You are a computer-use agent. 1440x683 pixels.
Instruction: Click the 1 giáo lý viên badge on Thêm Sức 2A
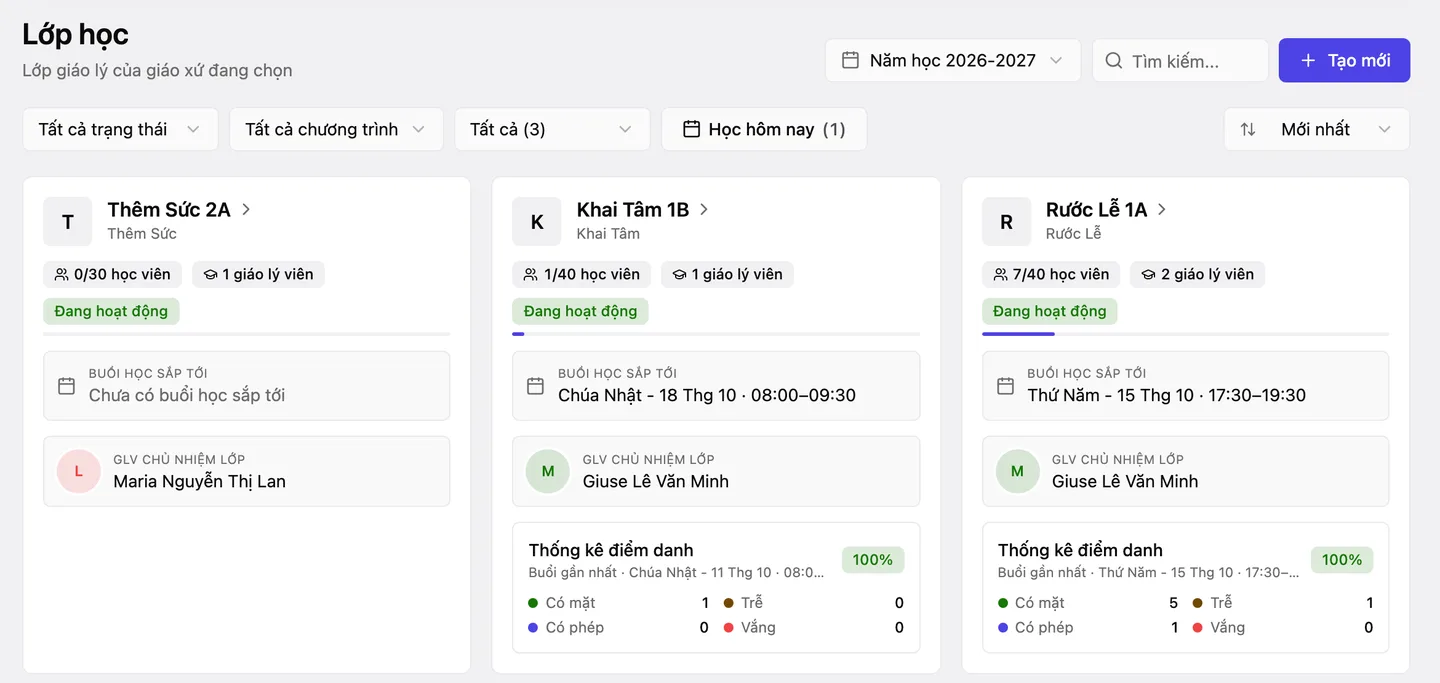tap(258, 274)
